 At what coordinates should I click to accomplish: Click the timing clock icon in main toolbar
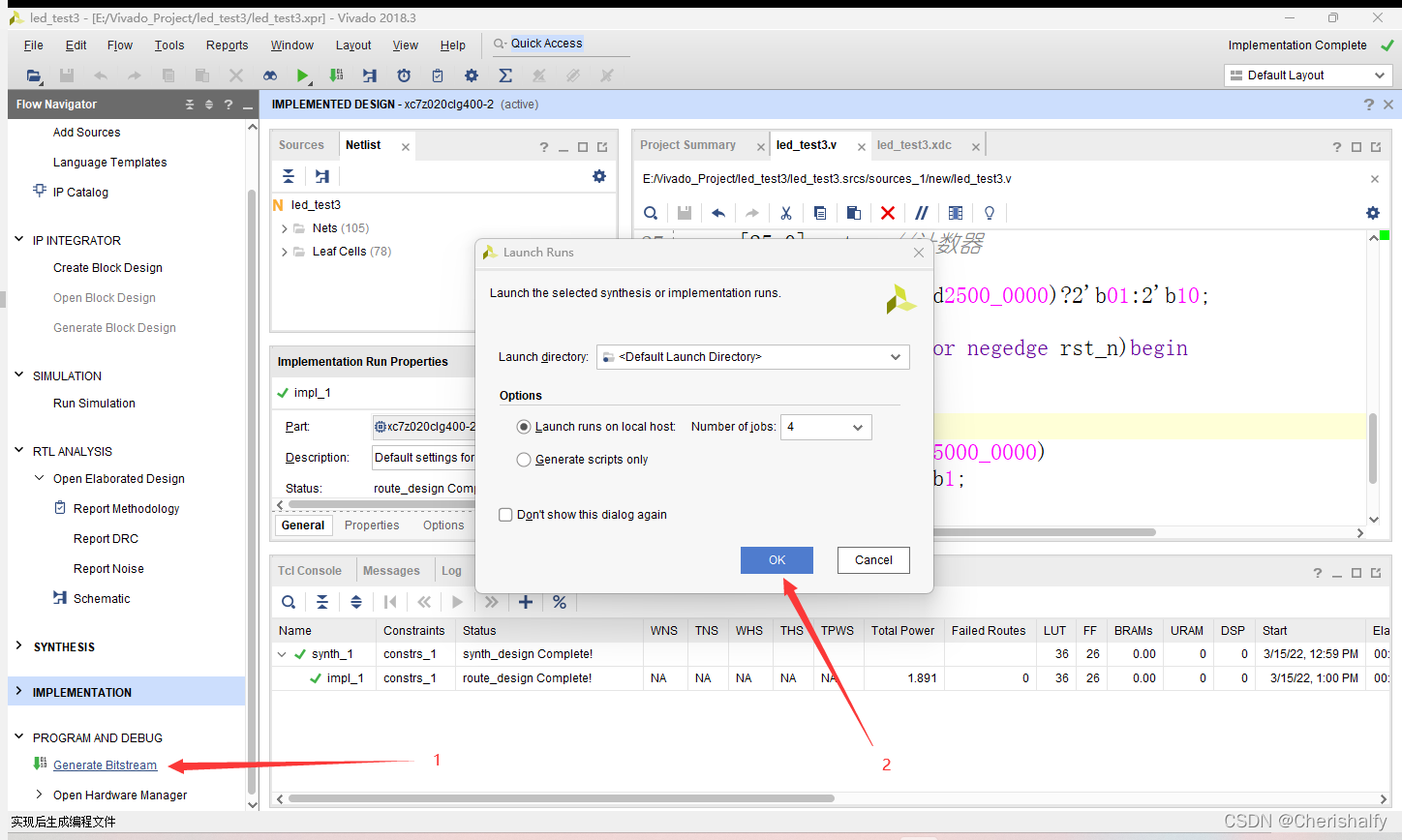coord(404,75)
